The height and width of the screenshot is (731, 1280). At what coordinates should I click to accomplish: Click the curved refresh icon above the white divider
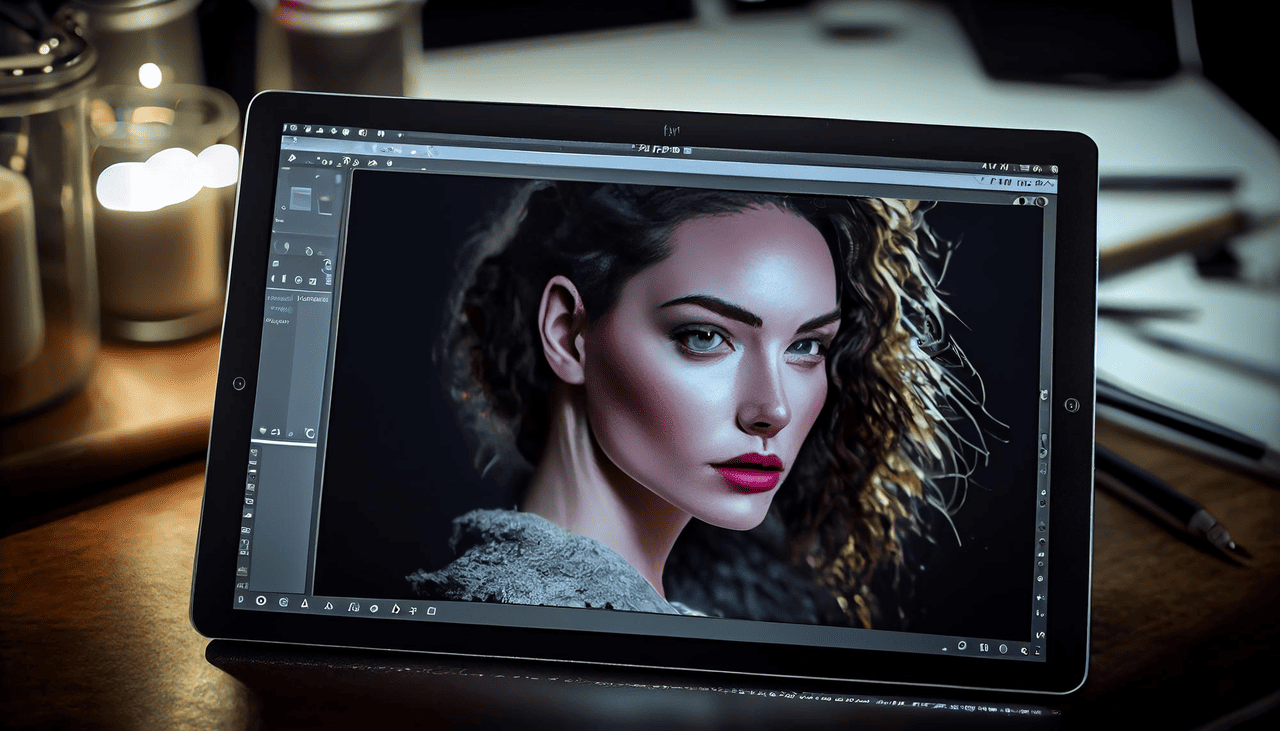[309, 433]
